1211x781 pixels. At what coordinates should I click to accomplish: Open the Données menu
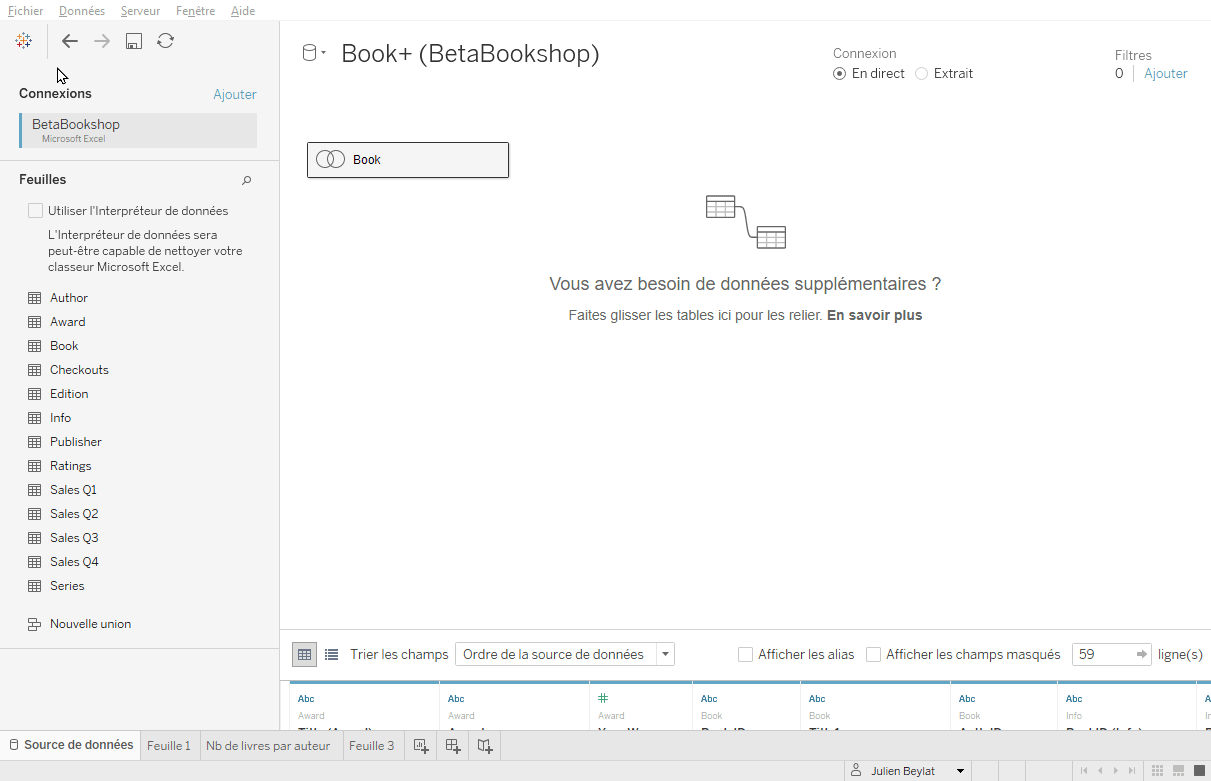pyautogui.click(x=81, y=11)
